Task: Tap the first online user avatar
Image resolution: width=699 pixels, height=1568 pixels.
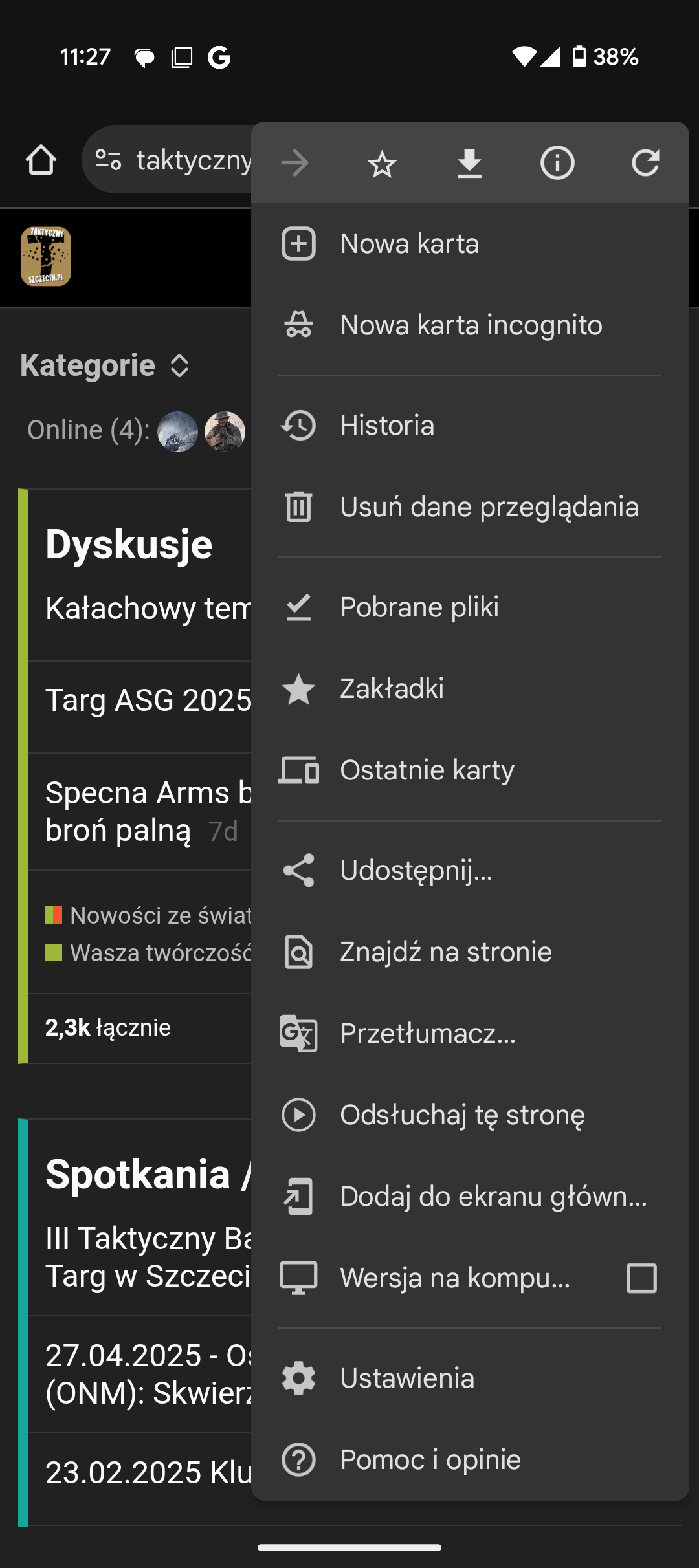Action: click(x=177, y=431)
